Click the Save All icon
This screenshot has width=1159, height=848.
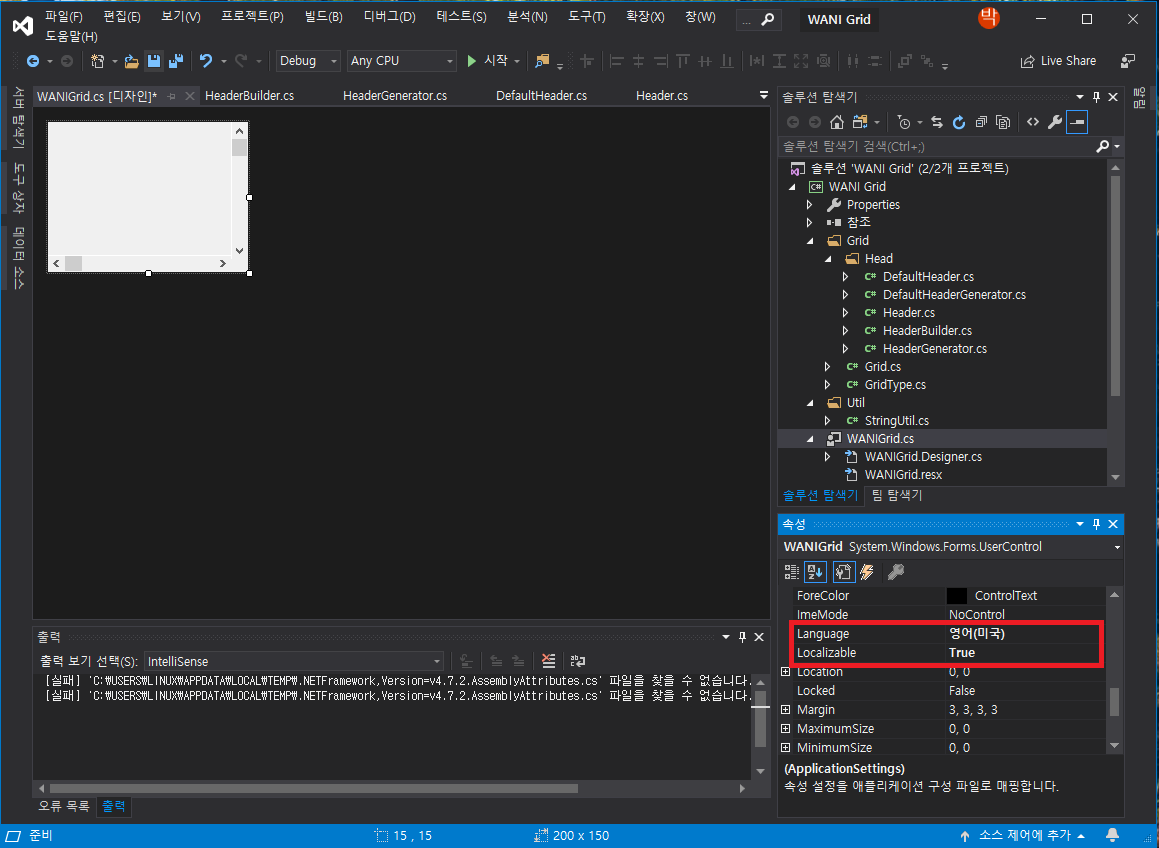175,61
